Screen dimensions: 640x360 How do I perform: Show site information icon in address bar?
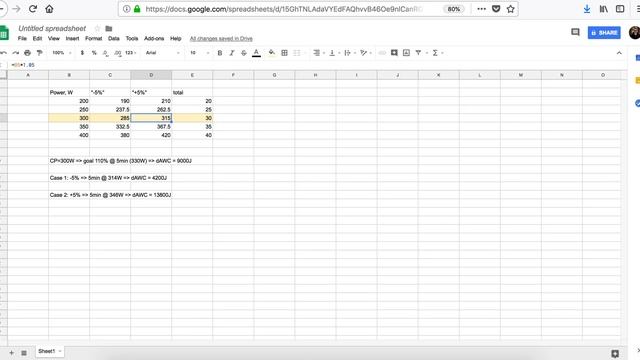click(127, 9)
